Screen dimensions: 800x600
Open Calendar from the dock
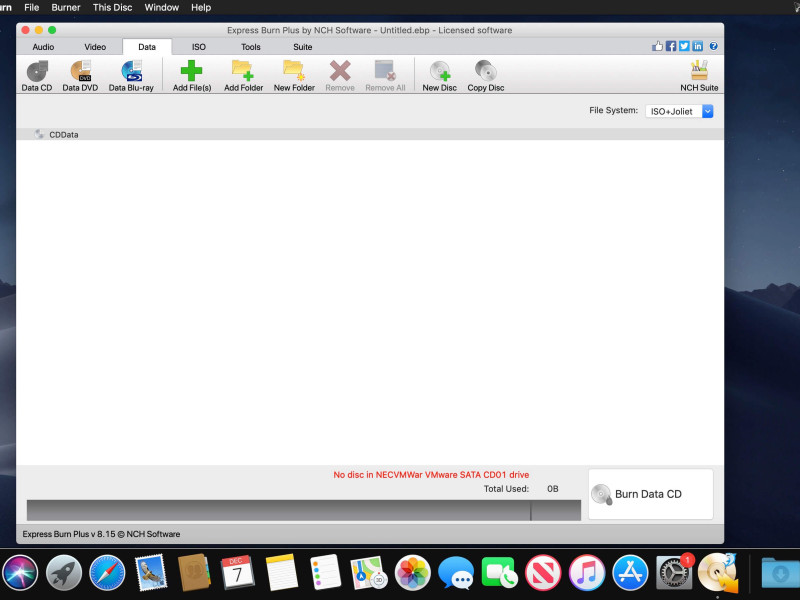(237, 573)
